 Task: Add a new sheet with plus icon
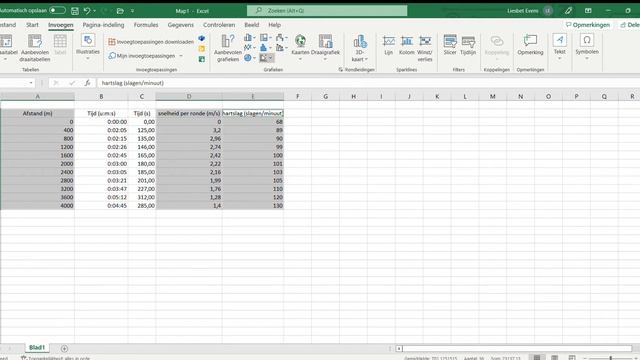click(64, 349)
